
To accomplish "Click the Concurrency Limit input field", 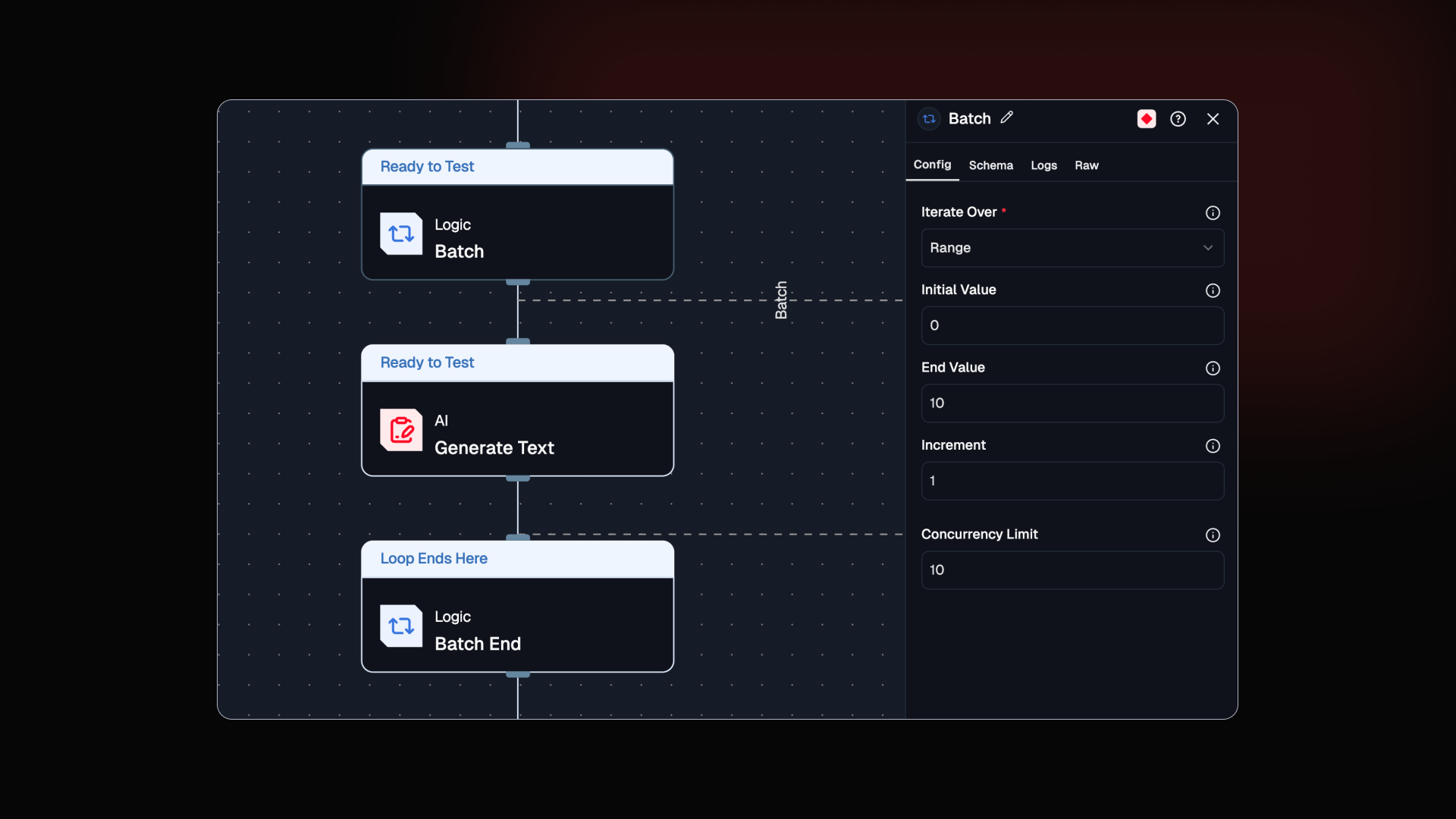I will [1072, 570].
